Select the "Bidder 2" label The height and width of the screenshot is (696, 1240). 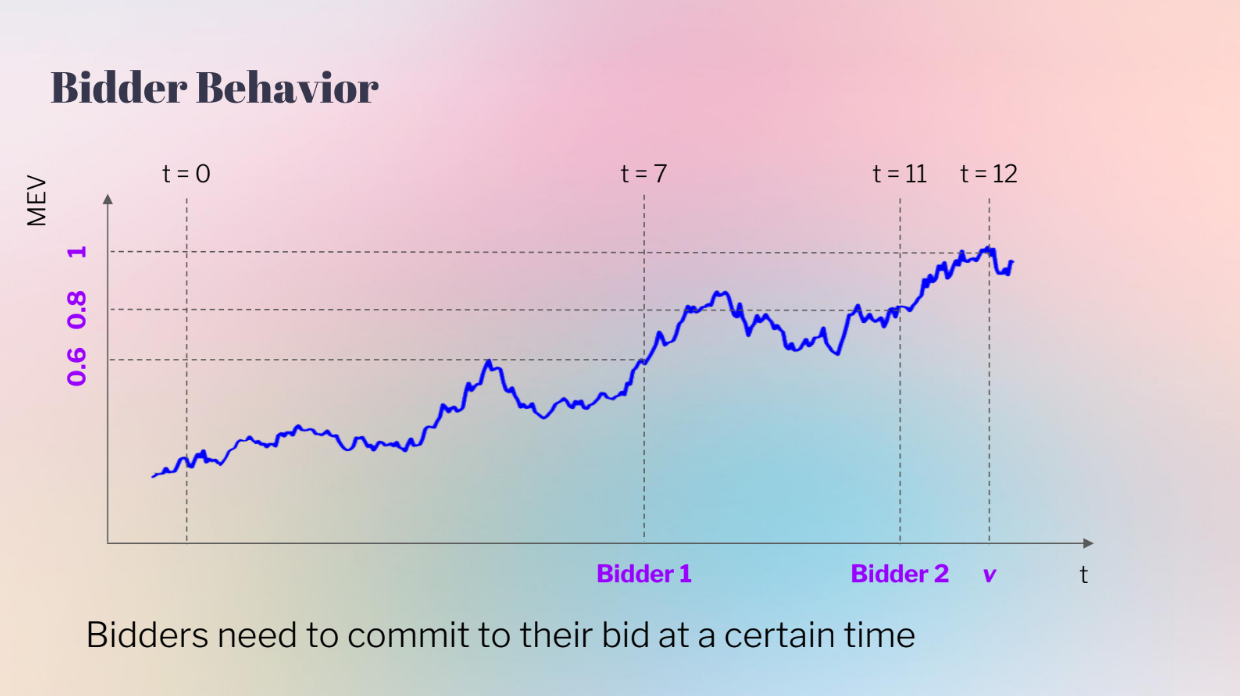point(899,574)
